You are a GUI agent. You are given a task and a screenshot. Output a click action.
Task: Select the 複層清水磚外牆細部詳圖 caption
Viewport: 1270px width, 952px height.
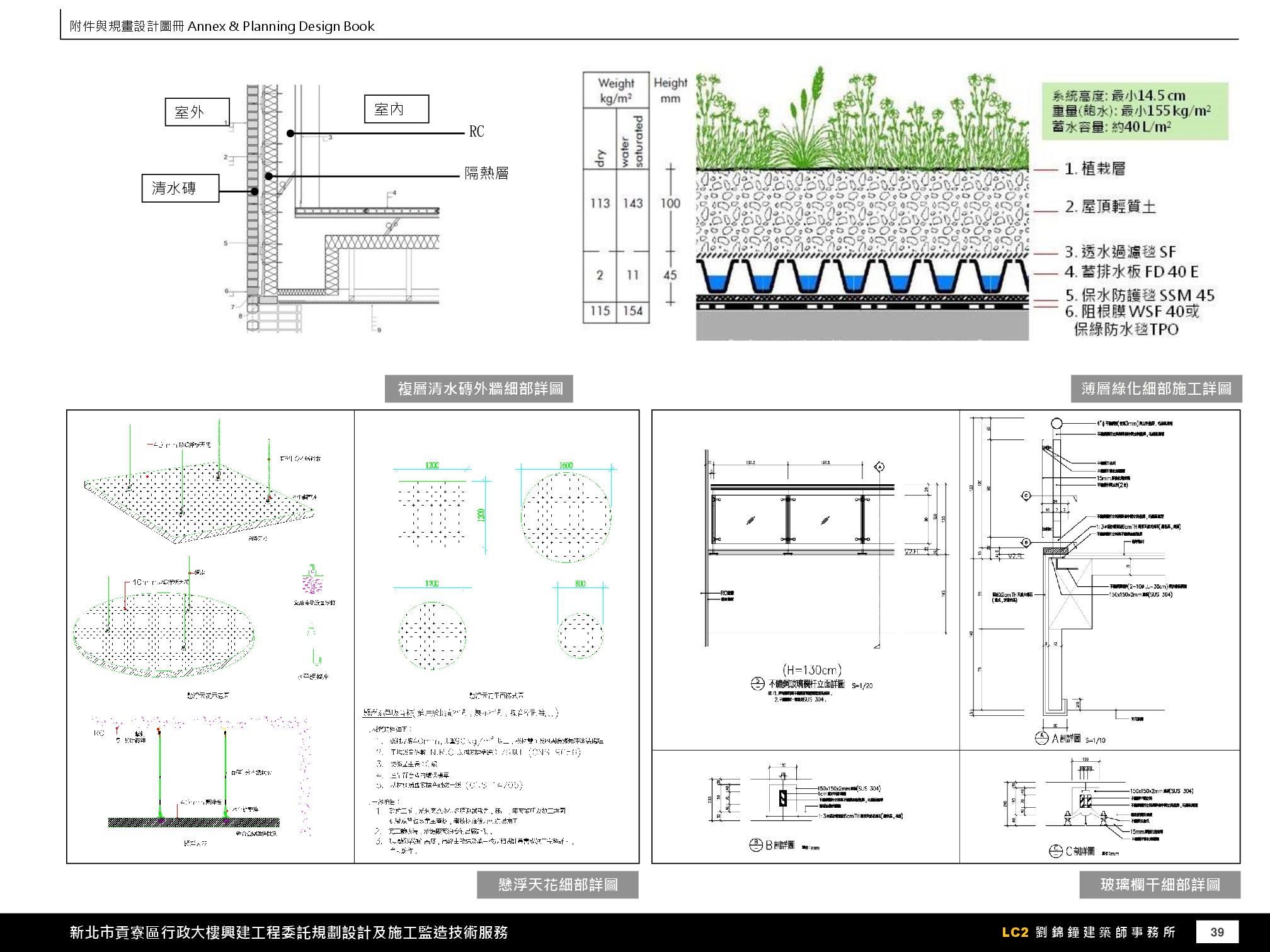pyautogui.click(x=479, y=388)
